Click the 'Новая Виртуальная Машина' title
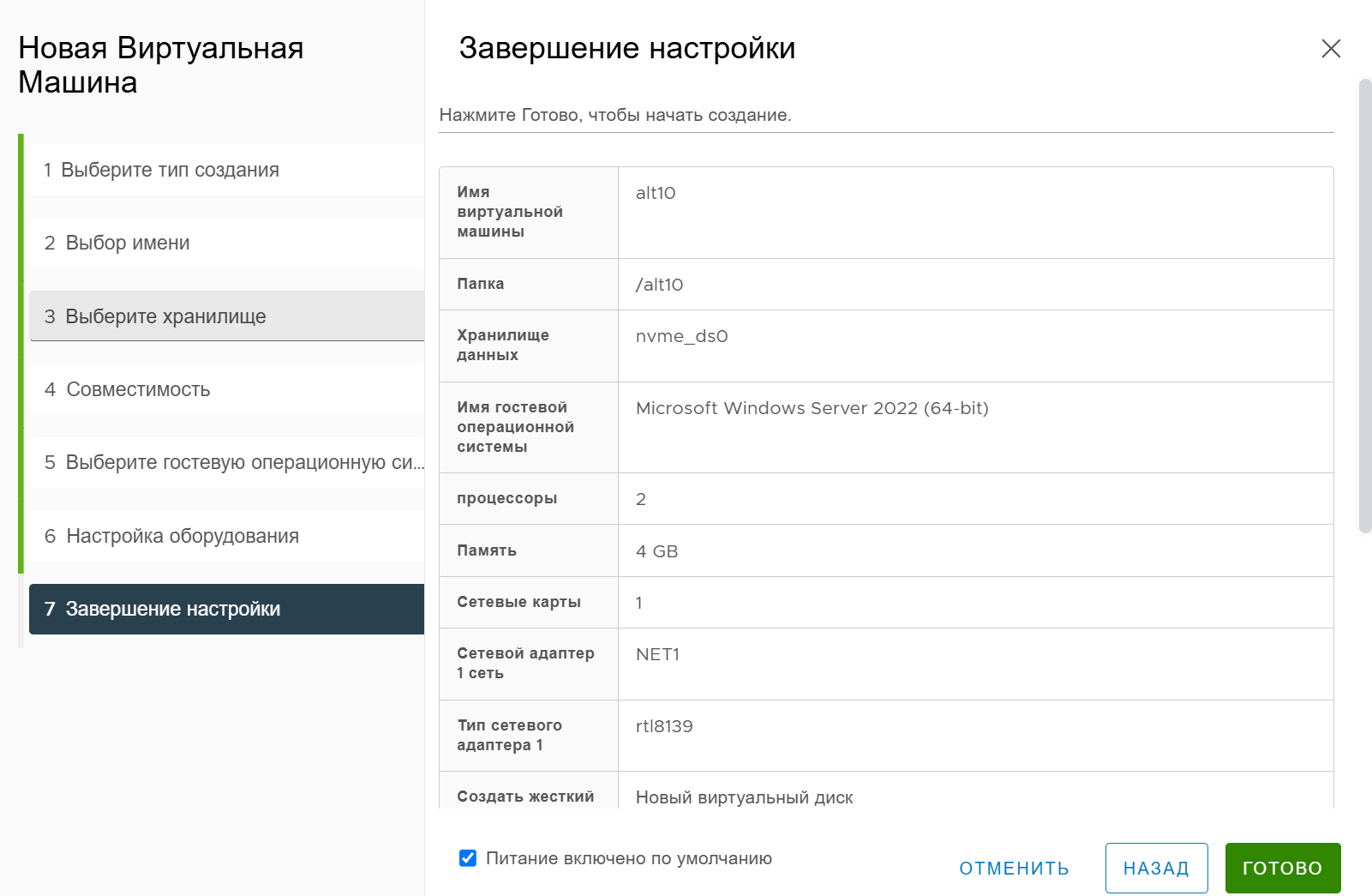The height and width of the screenshot is (896, 1372). pos(161,65)
